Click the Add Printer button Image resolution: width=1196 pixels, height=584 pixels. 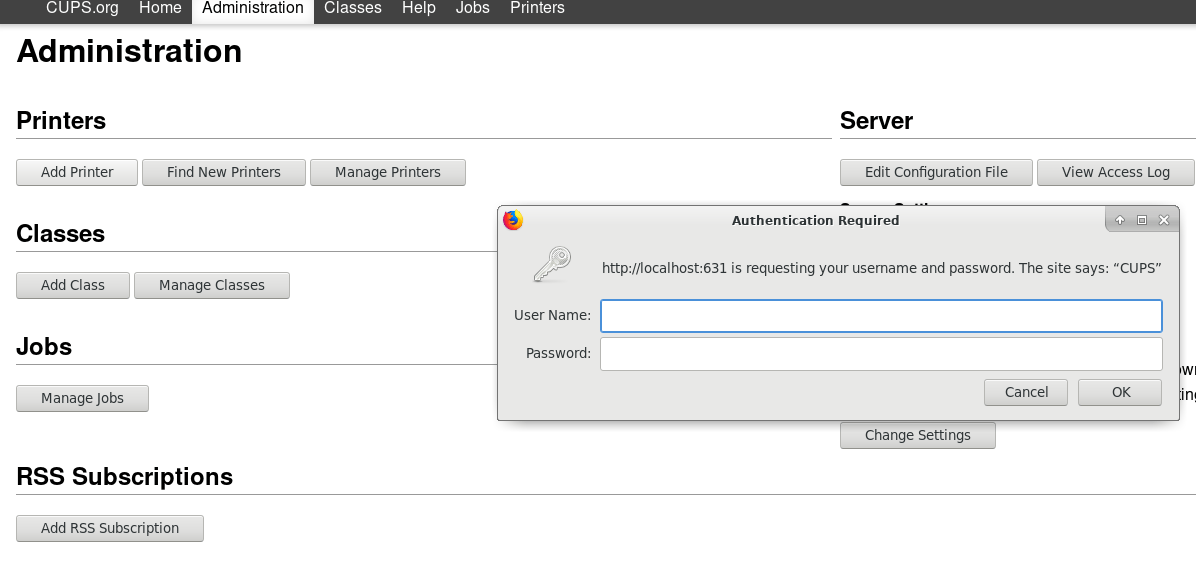[x=77, y=172]
